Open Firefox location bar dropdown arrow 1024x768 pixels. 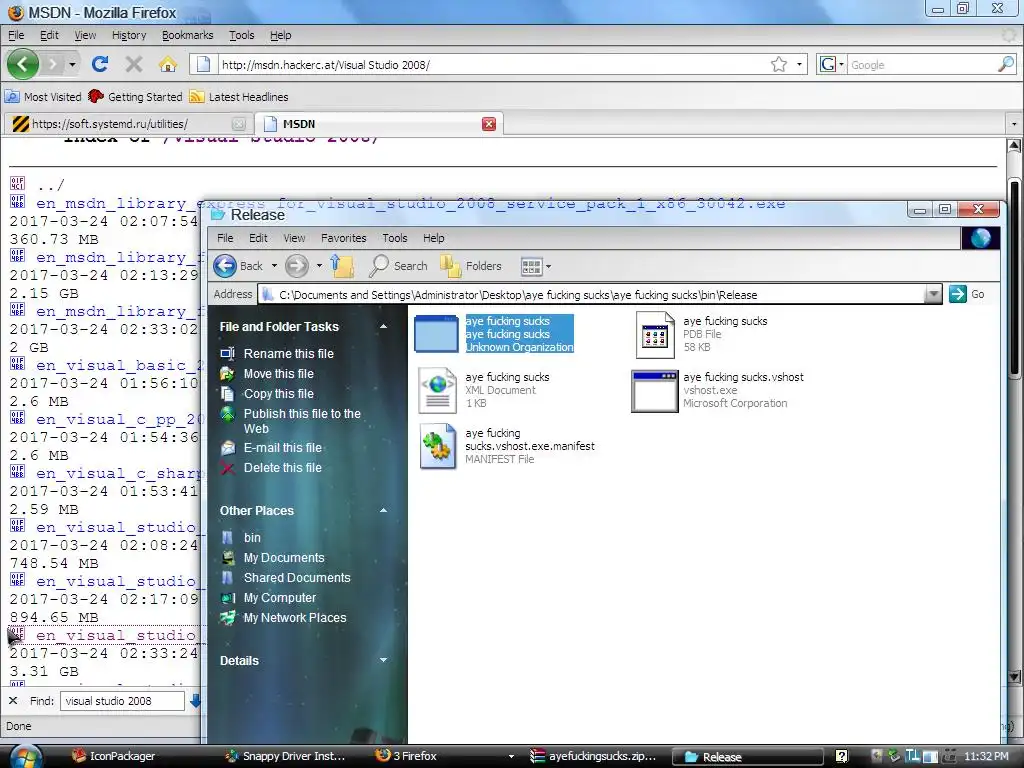point(799,64)
